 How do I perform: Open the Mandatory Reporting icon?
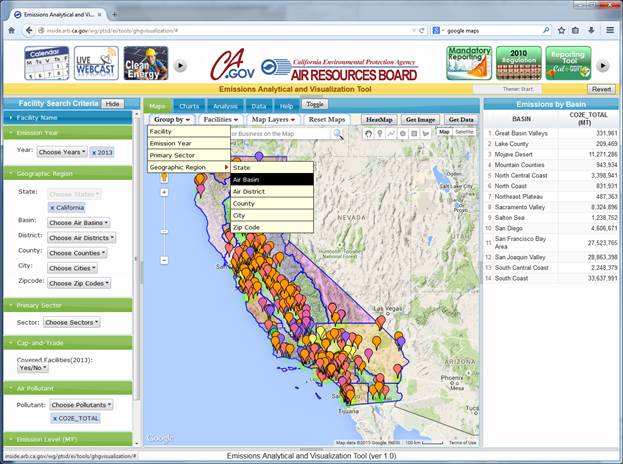467,62
